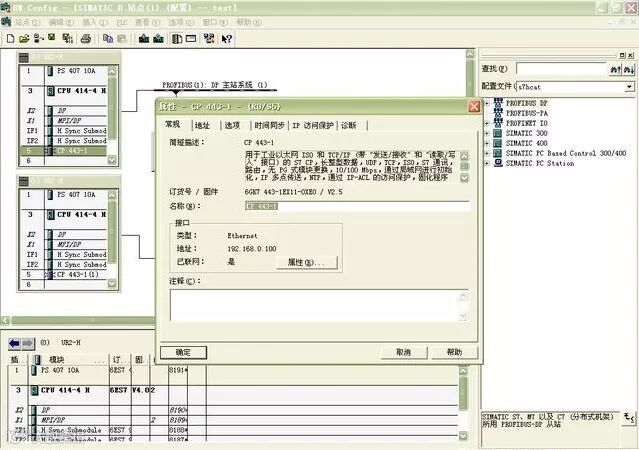Click the New station toolbar icon
The height and width of the screenshot is (450, 639).
coord(11,39)
